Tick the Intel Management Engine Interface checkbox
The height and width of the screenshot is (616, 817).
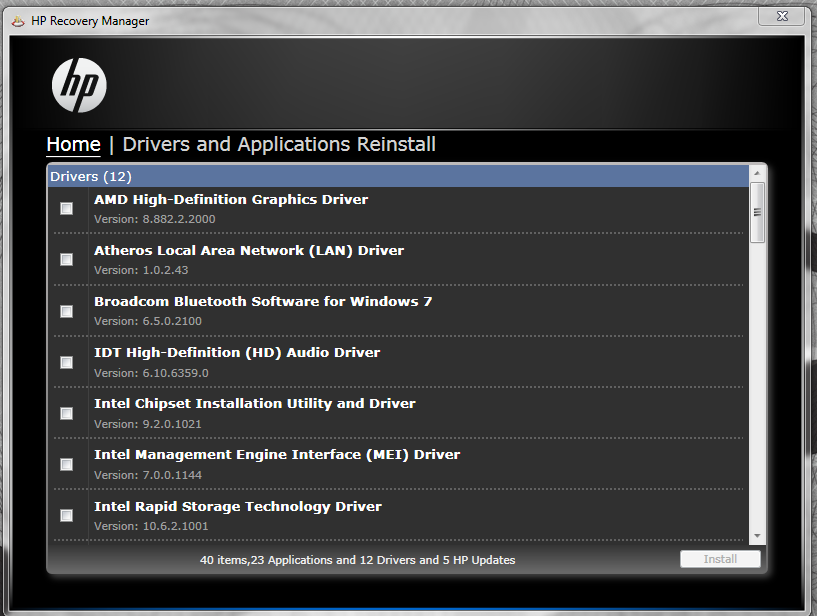(x=67, y=464)
